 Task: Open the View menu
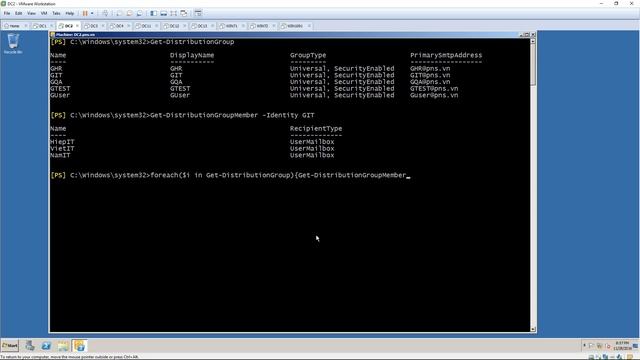pos(31,13)
